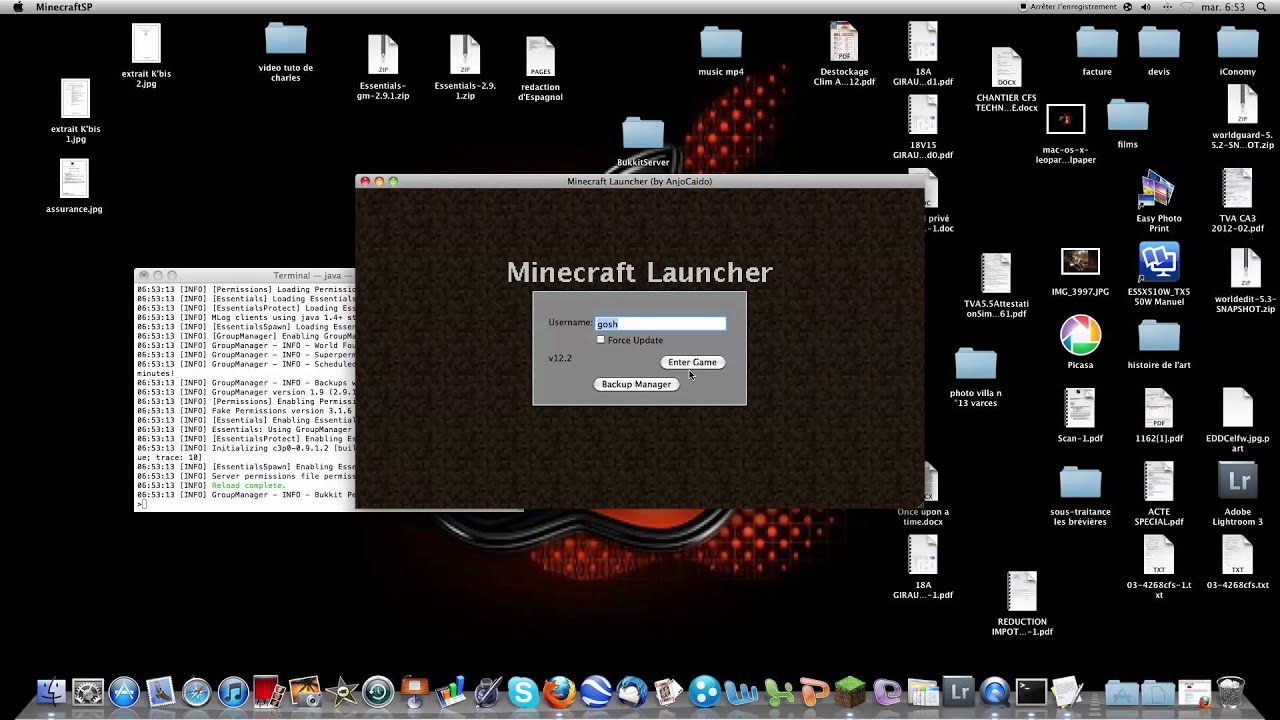Image resolution: width=1280 pixels, height=720 pixels.
Task: Open Thunderbird from the dock
Action: click(632, 692)
